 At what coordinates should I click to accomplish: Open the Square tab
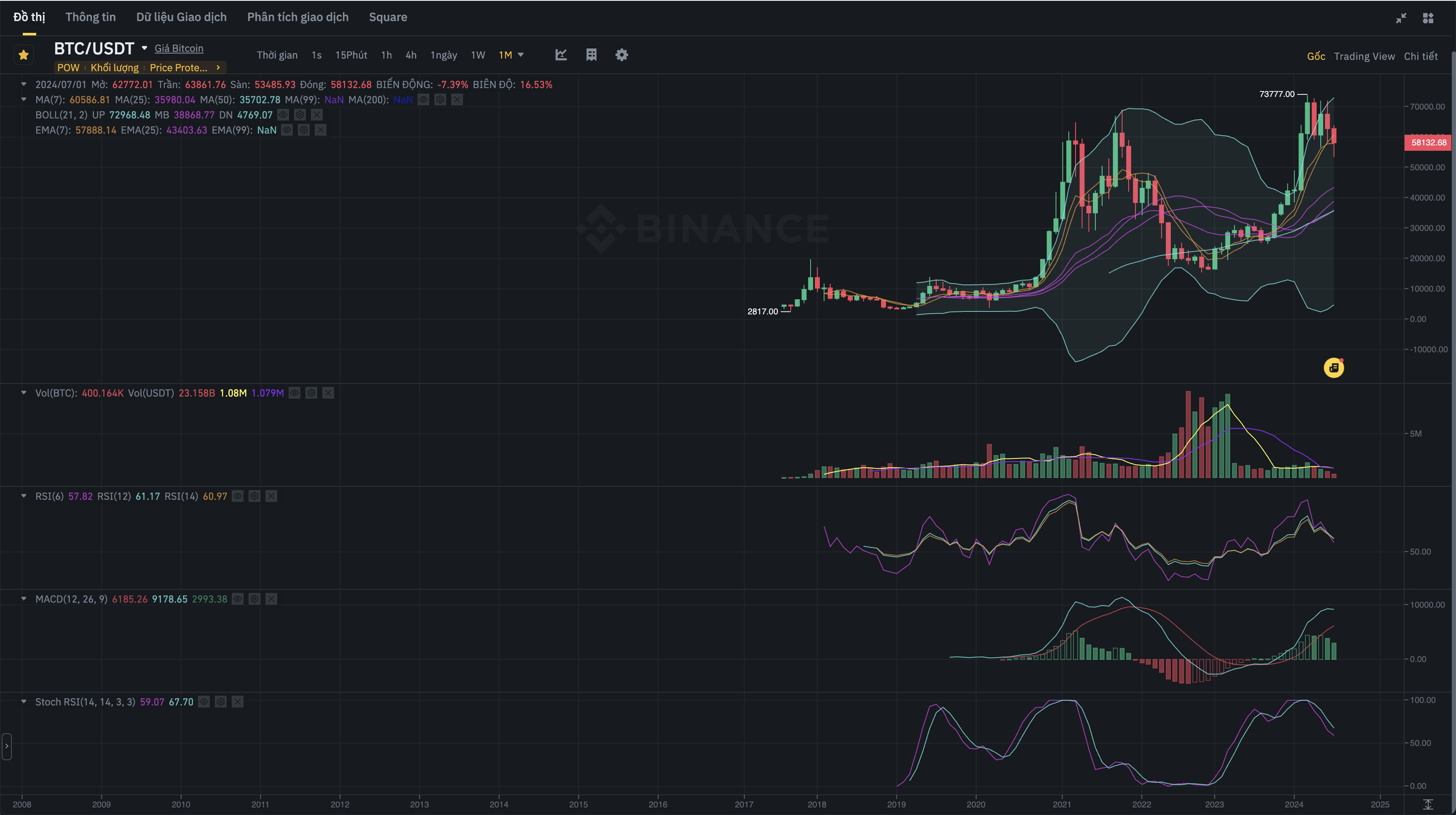click(388, 17)
